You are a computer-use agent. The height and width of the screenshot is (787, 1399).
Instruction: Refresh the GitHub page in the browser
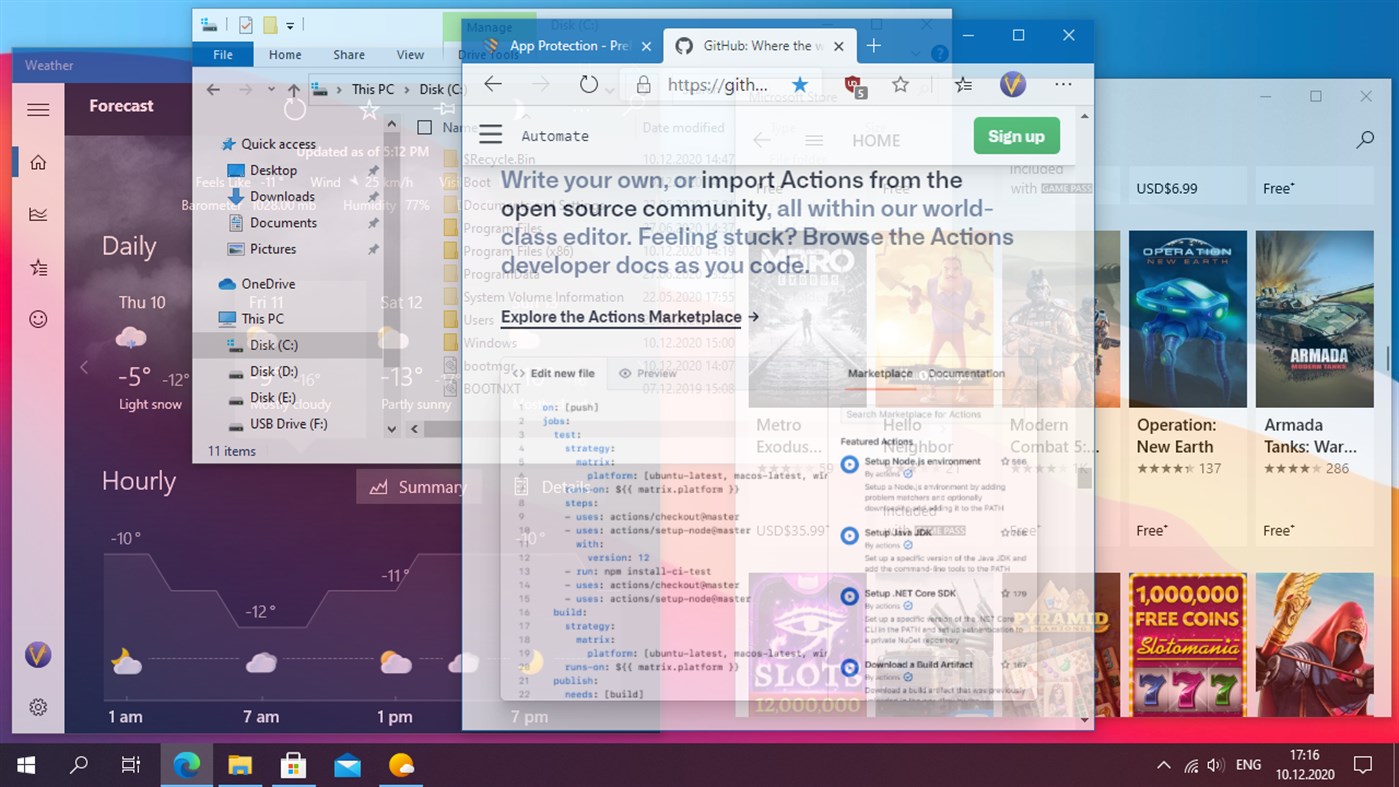(590, 84)
